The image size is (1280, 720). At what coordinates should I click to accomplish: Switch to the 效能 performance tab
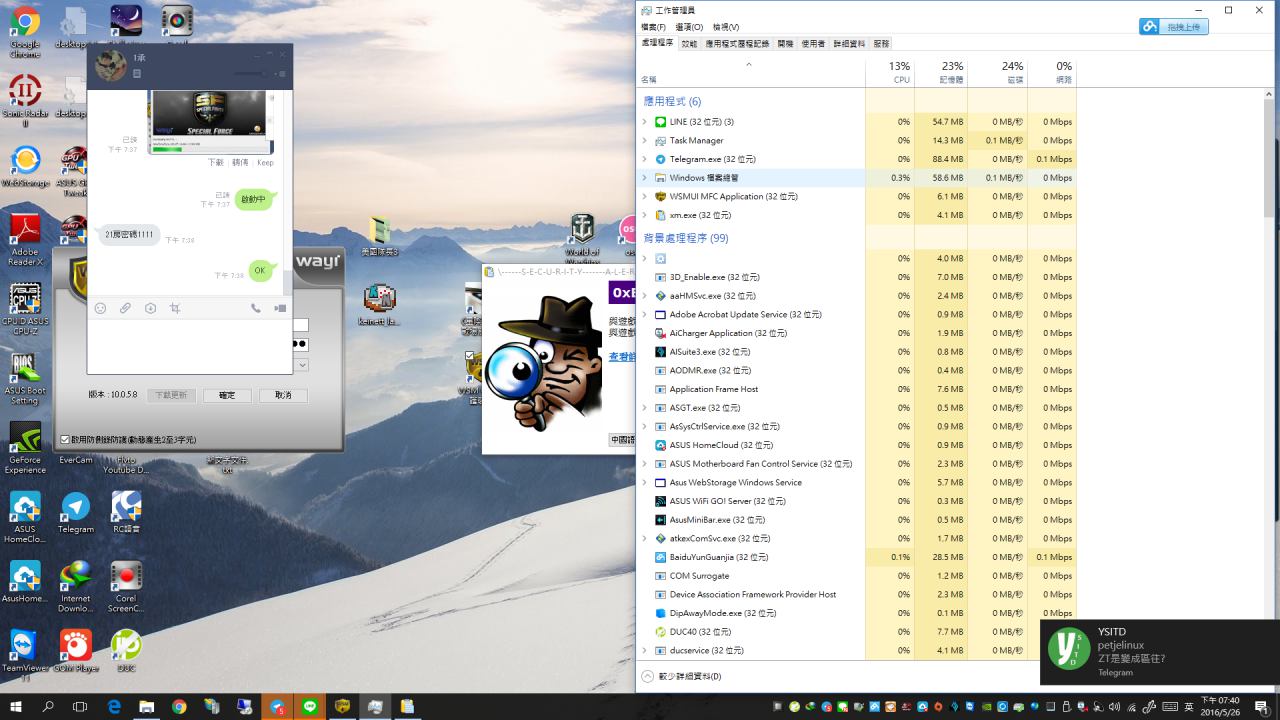click(689, 44)
